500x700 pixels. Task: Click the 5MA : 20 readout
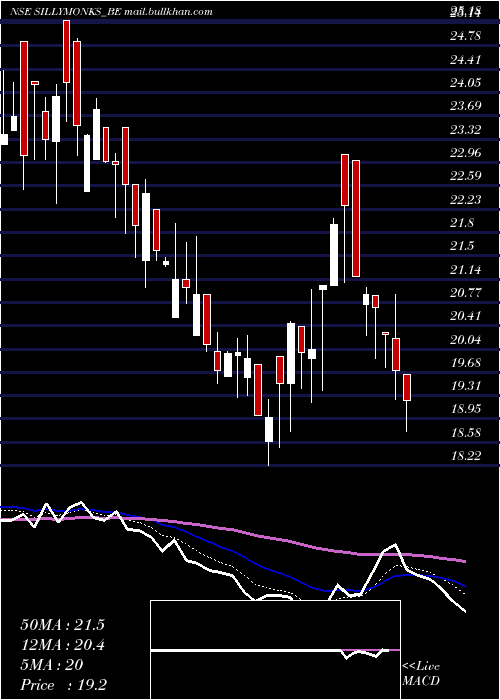click(x=52, y=665)
